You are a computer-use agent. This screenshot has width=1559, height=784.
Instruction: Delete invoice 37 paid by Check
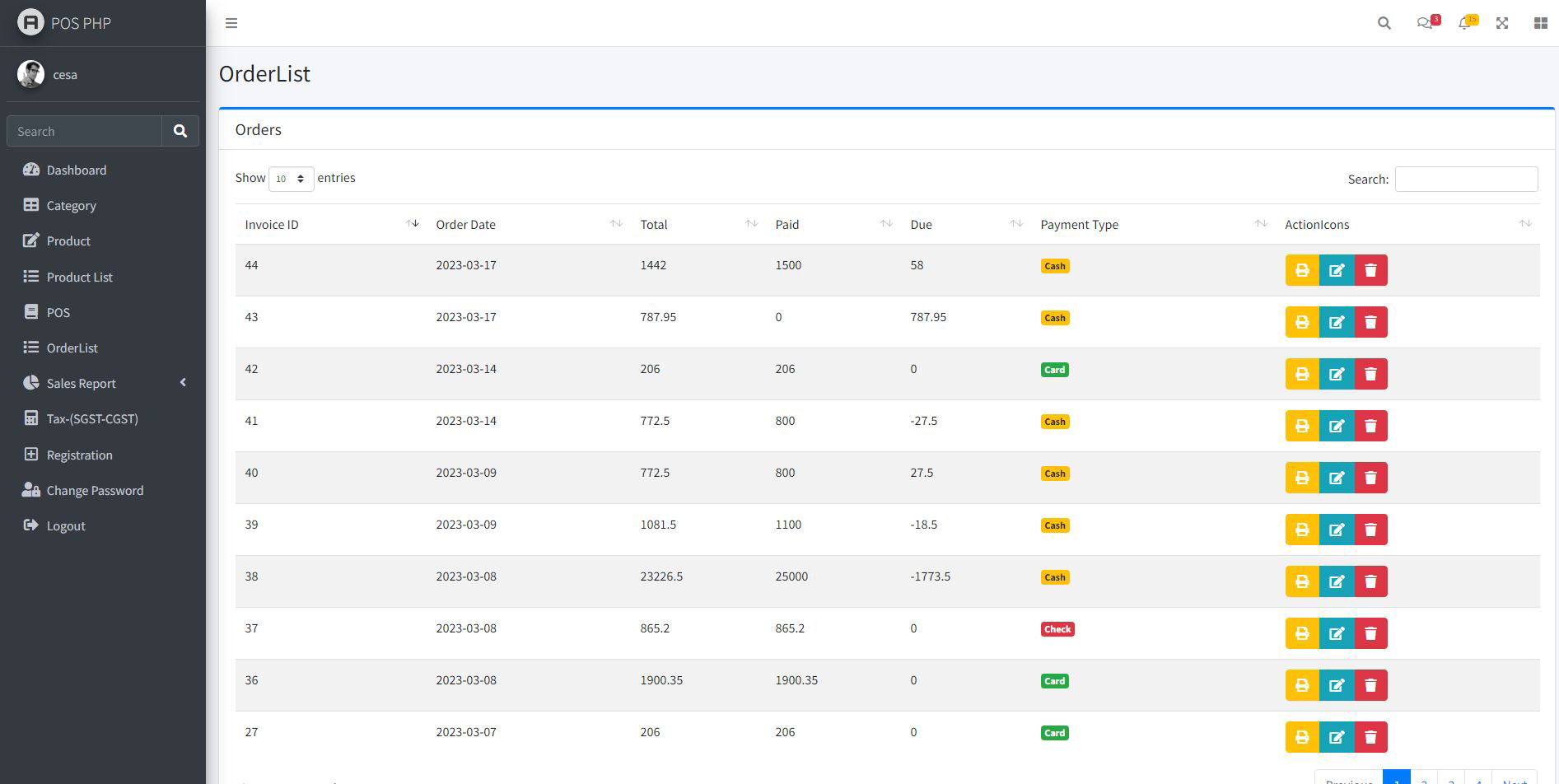coord(1370,633)
